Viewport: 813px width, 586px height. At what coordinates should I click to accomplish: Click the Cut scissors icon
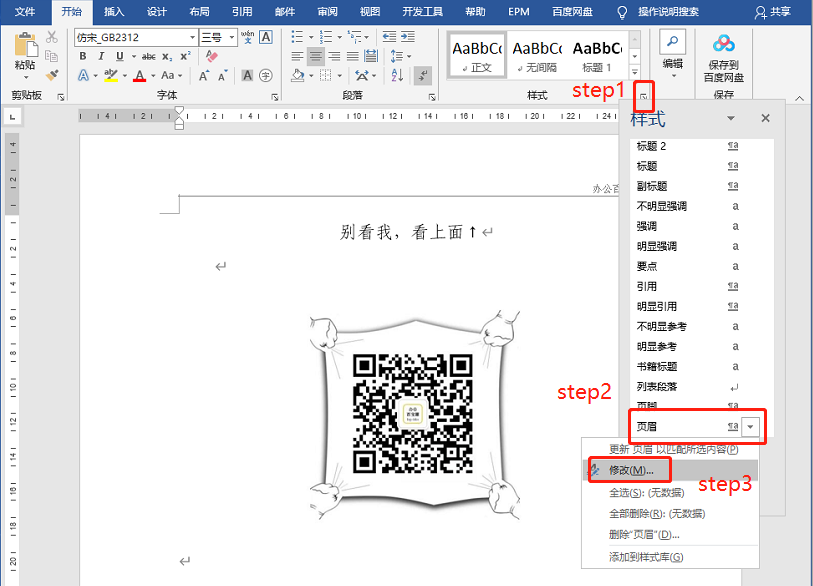pyautogui.click(x=51, y=37)
